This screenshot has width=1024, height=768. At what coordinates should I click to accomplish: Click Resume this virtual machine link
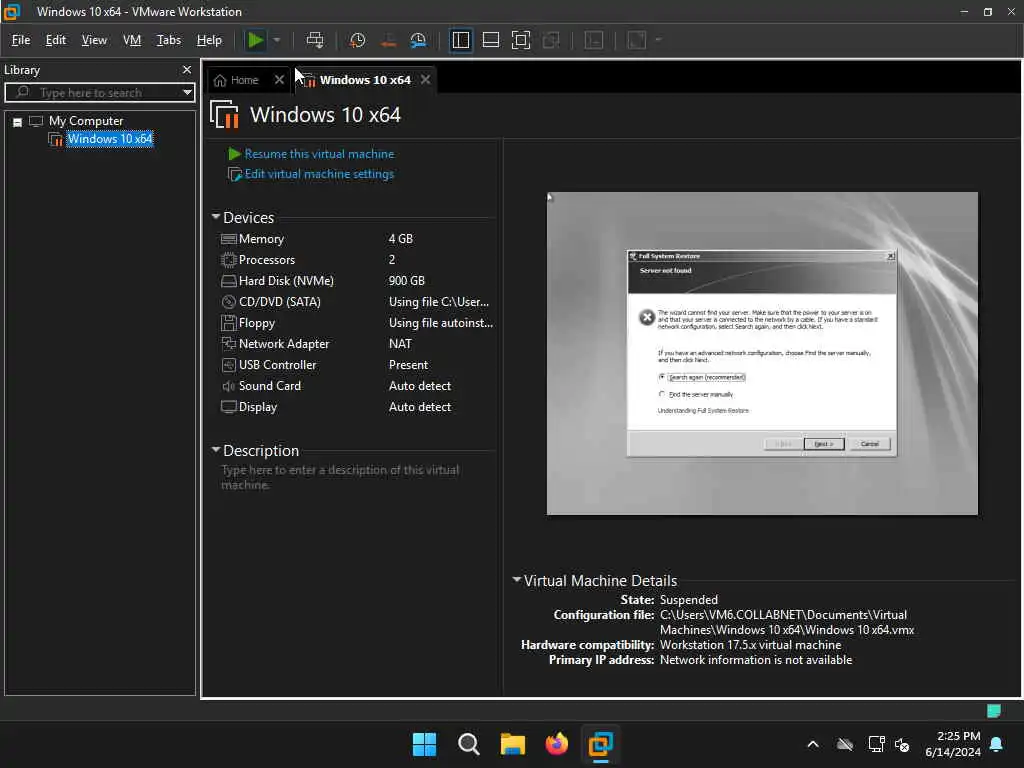319,154
